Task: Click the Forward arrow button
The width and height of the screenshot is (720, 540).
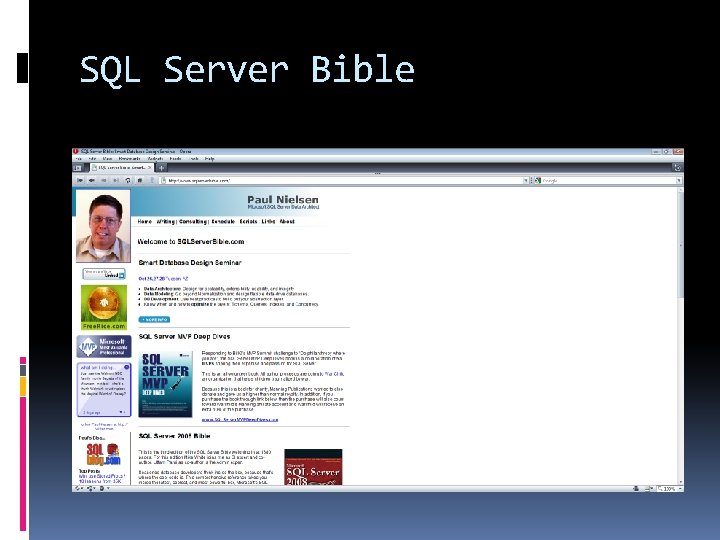Action: 104,180
